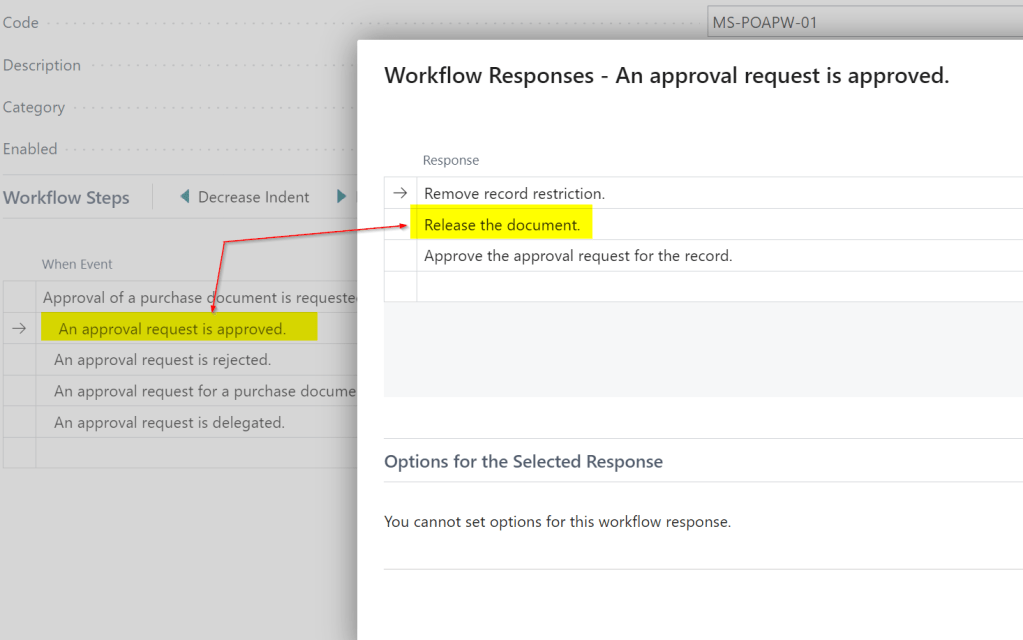
Task: Click row selector cell beside 'Release the document.'
Action: [x=400, y=225]
